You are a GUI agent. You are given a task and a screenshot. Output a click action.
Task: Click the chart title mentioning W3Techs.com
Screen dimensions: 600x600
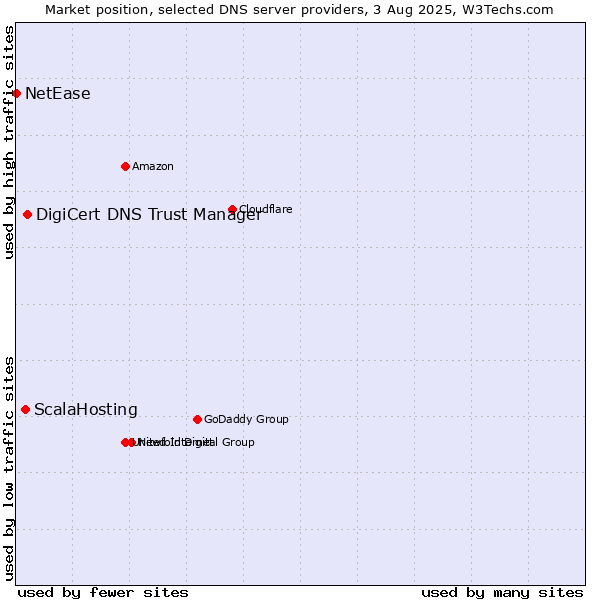[299, 10]
